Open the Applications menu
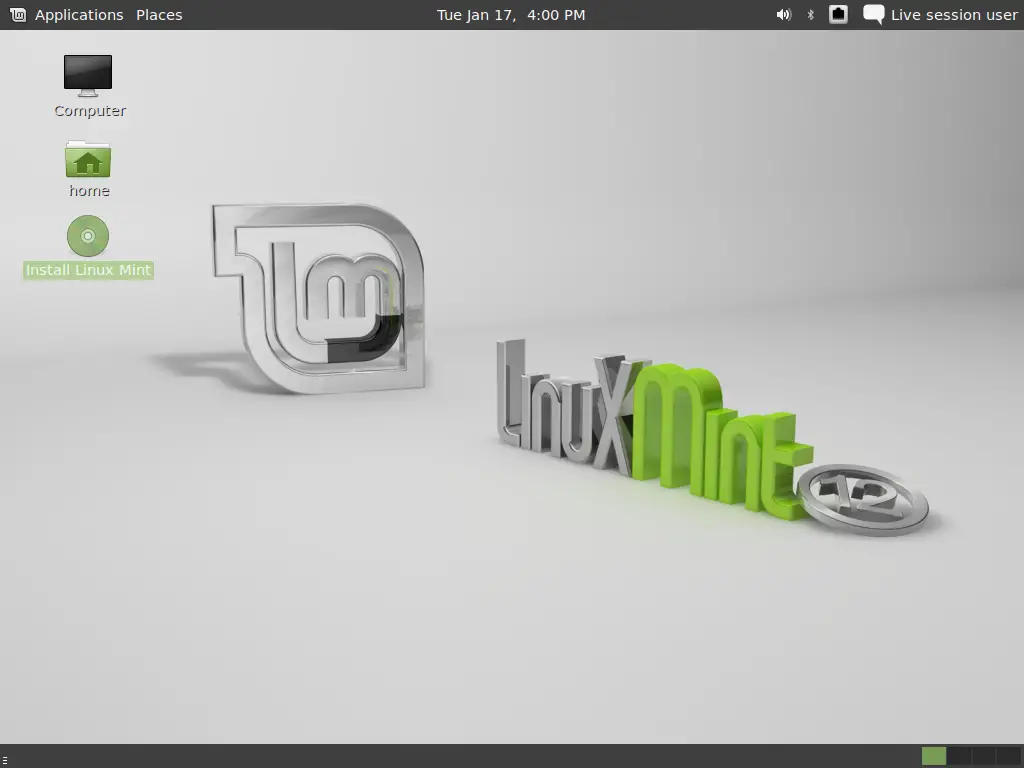The image size is (1024, 768). tap(79, 15)
